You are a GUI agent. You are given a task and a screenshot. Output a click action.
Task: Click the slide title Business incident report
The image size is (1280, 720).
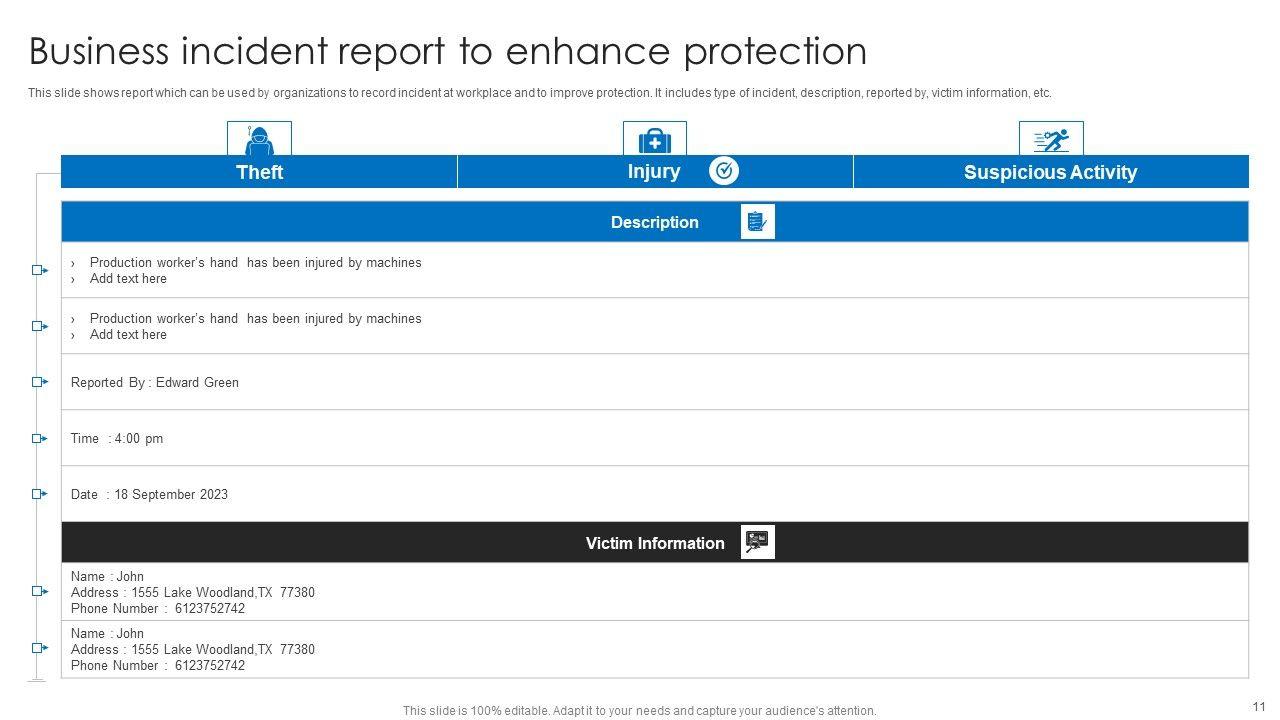pos(447,51)
